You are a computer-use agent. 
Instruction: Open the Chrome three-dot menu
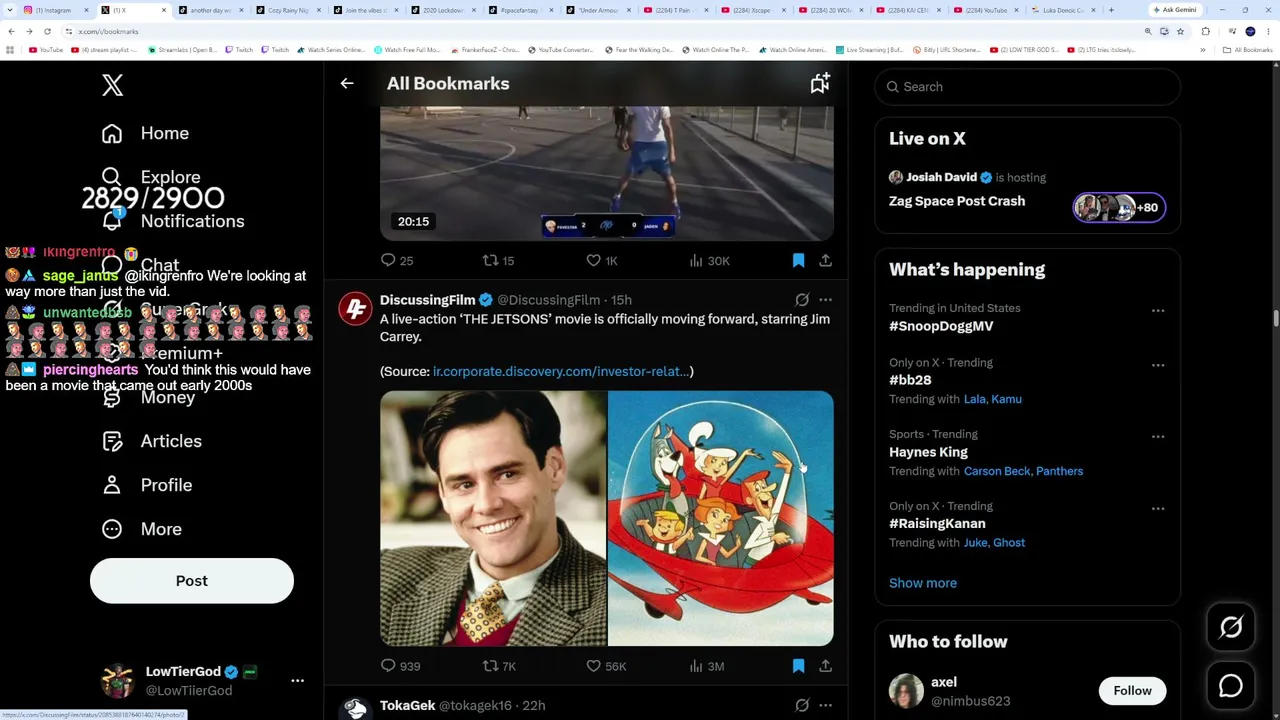[1268, 31]
